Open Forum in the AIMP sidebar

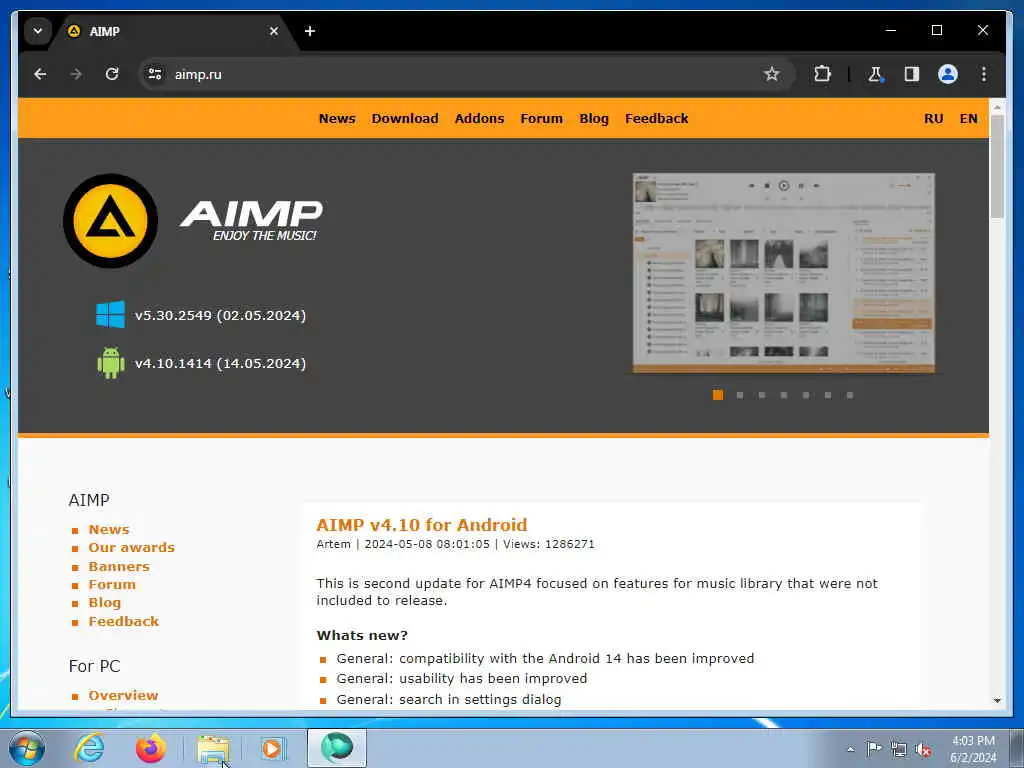click(112, 584)
